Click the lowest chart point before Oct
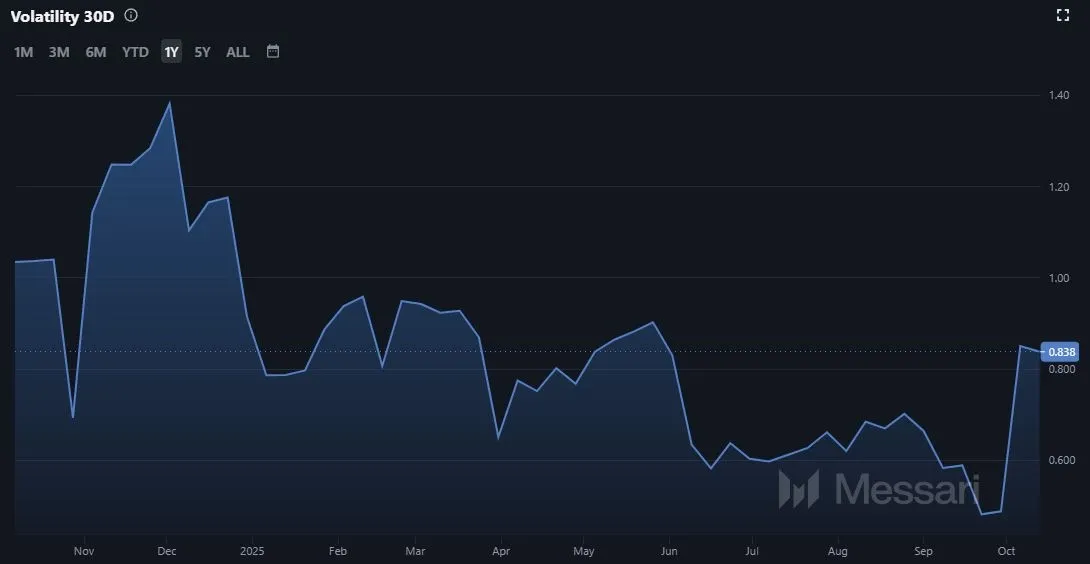1090x564 pixels. (982, 514)
